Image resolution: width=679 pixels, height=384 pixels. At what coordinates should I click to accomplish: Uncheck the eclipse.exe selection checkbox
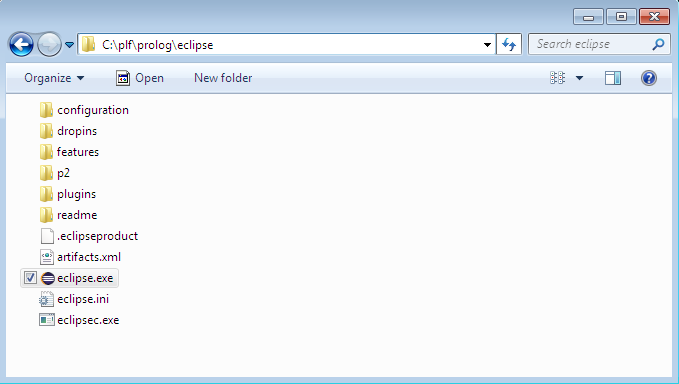[30, 278]
